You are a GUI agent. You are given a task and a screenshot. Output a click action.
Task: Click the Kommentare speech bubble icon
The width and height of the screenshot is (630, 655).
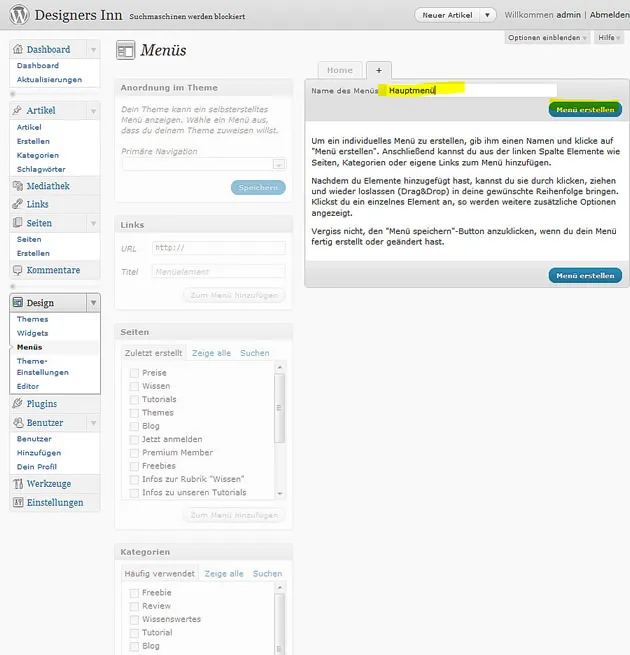pos(18,270)
